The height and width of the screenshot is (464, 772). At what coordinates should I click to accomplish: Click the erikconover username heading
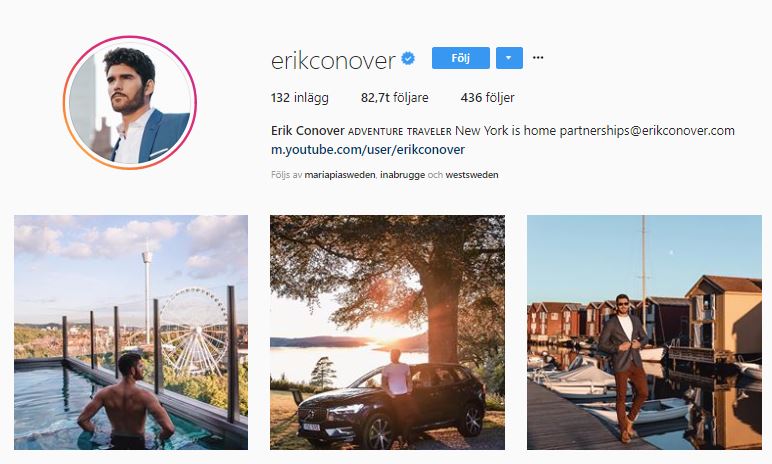coord(333,61)
